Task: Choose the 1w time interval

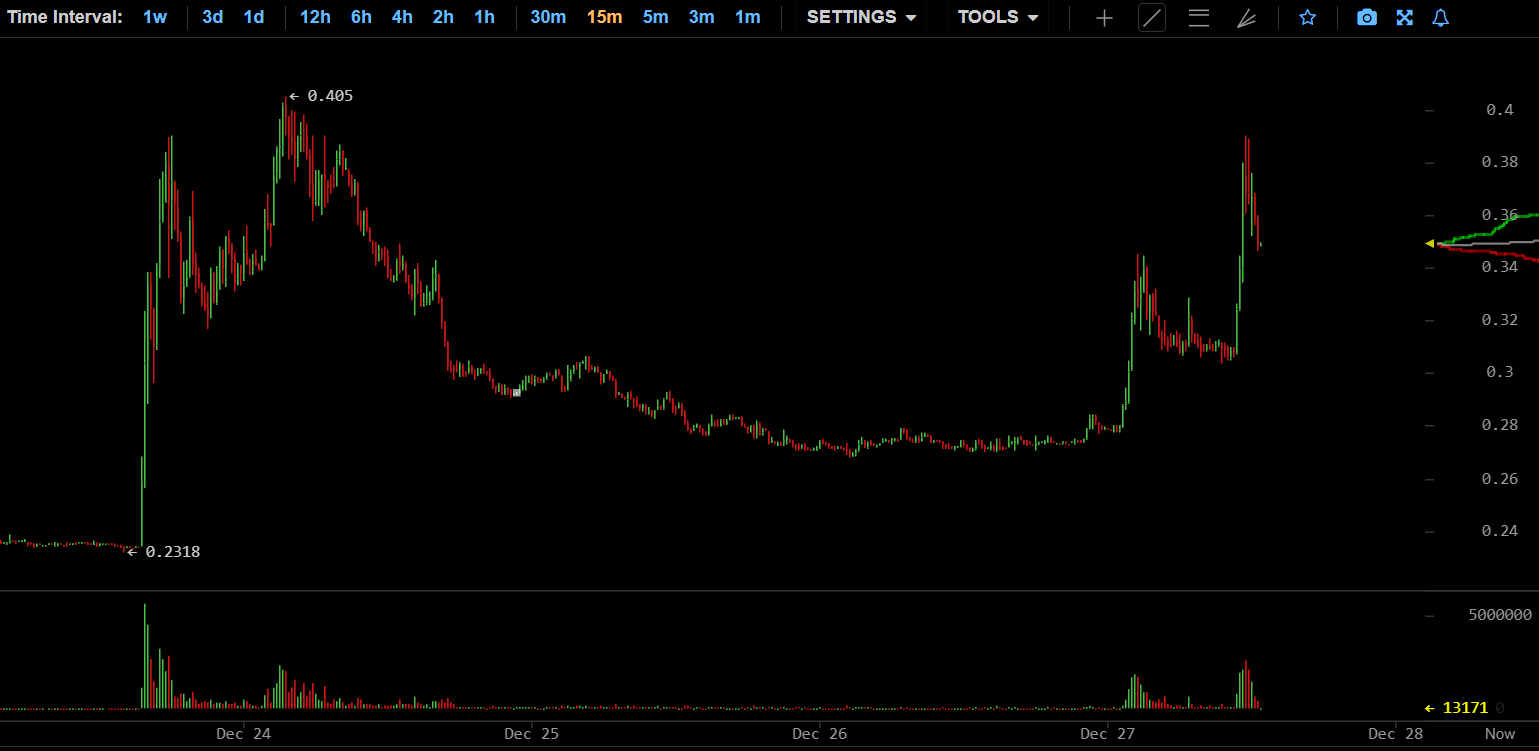Action: pyautogui.click(x=155, y=17)
